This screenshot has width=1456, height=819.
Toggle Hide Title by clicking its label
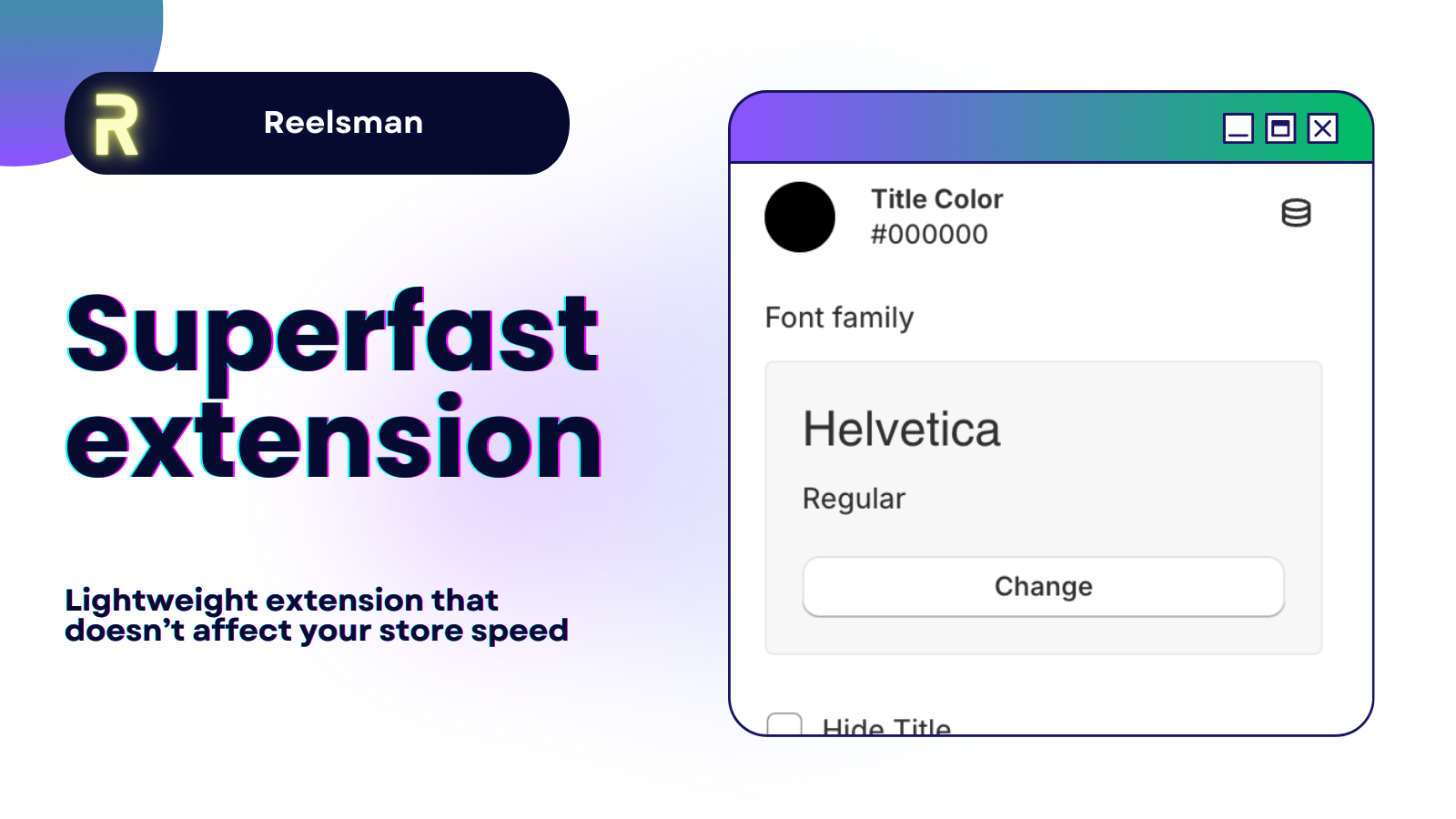(x=887, y=728)
